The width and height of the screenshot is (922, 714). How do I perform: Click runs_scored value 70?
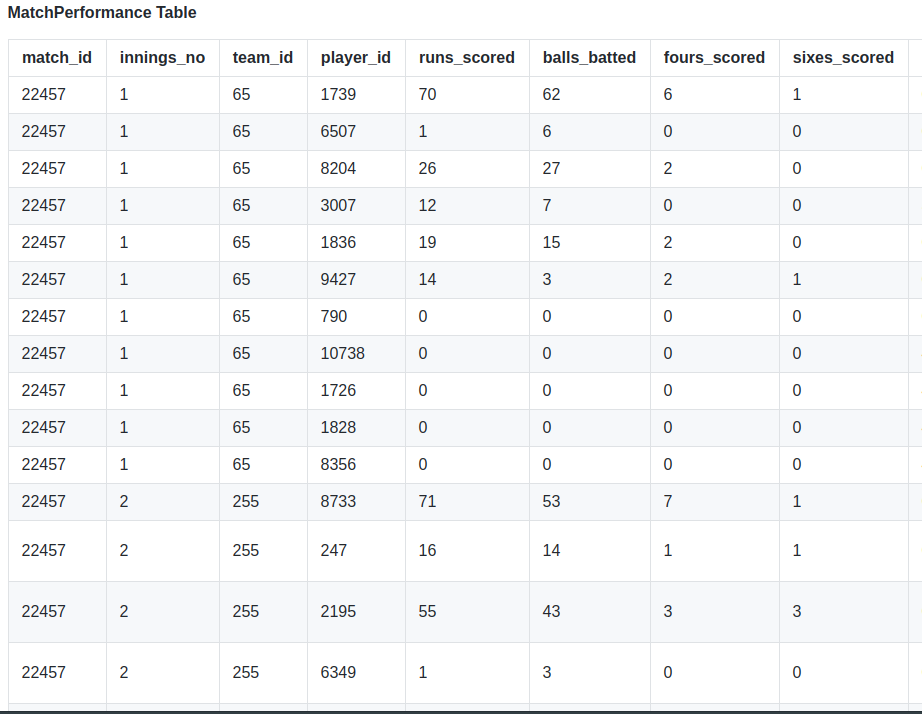click(427, 95)
